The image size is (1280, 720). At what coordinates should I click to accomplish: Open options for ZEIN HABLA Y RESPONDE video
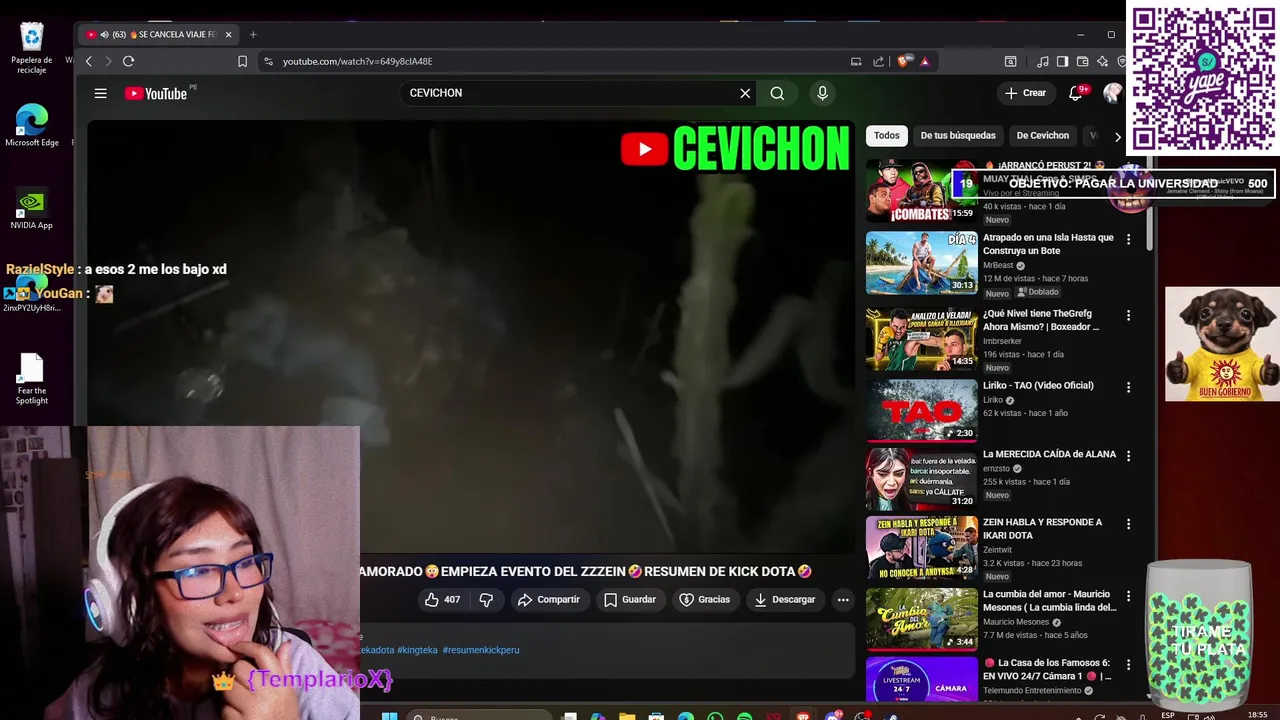coord(1128,524)
